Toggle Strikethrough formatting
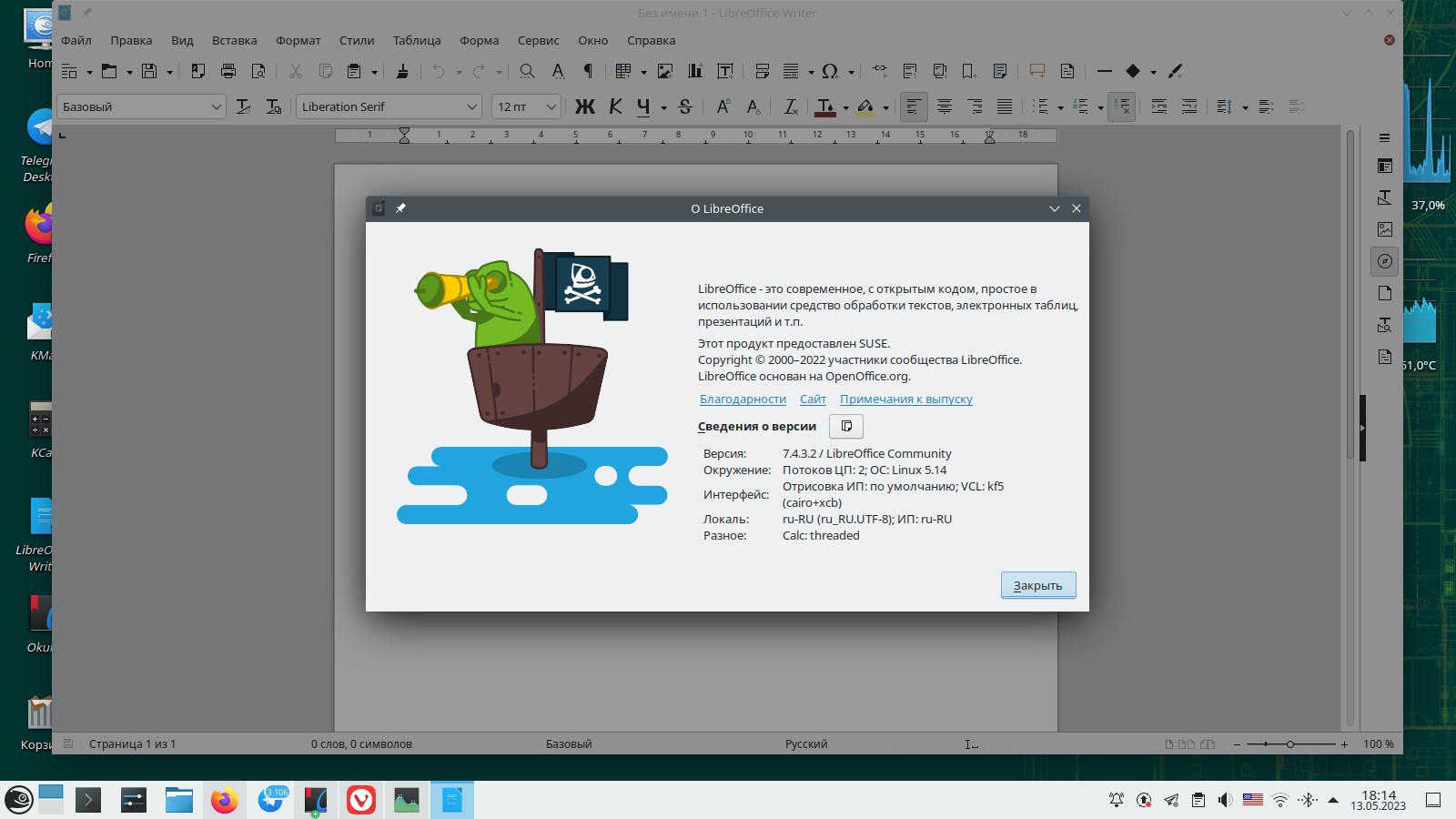Viewport: 1456px width, 819px height. click(685, 106)
